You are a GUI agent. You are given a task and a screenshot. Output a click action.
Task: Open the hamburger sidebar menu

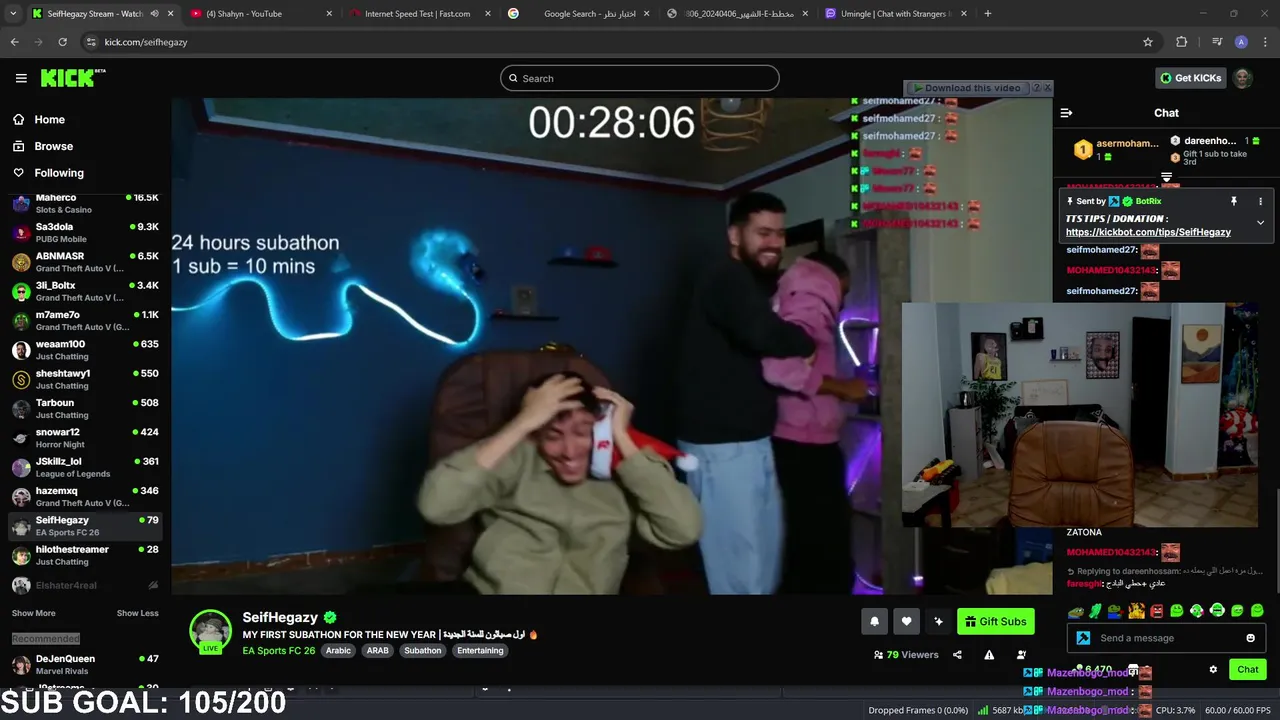[x=21, y=78]
